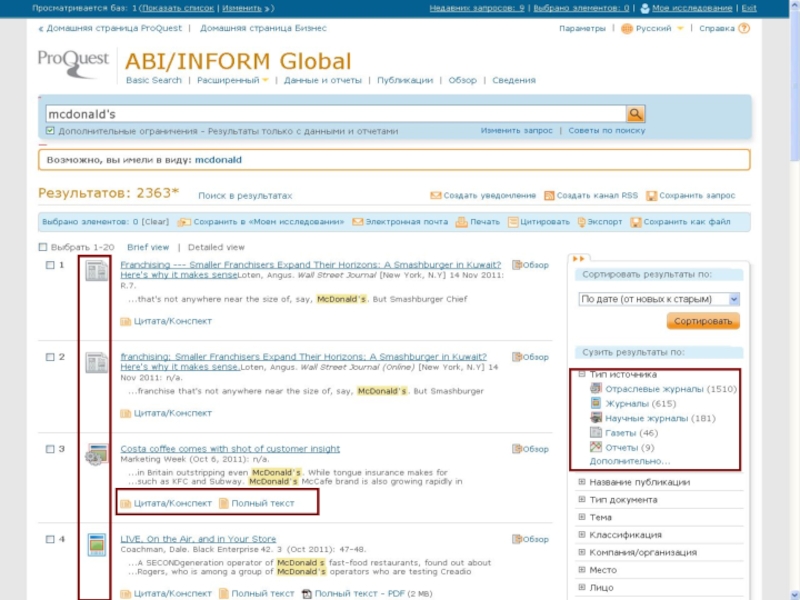Click the Создать канал RSS icon

coord(549,195)
